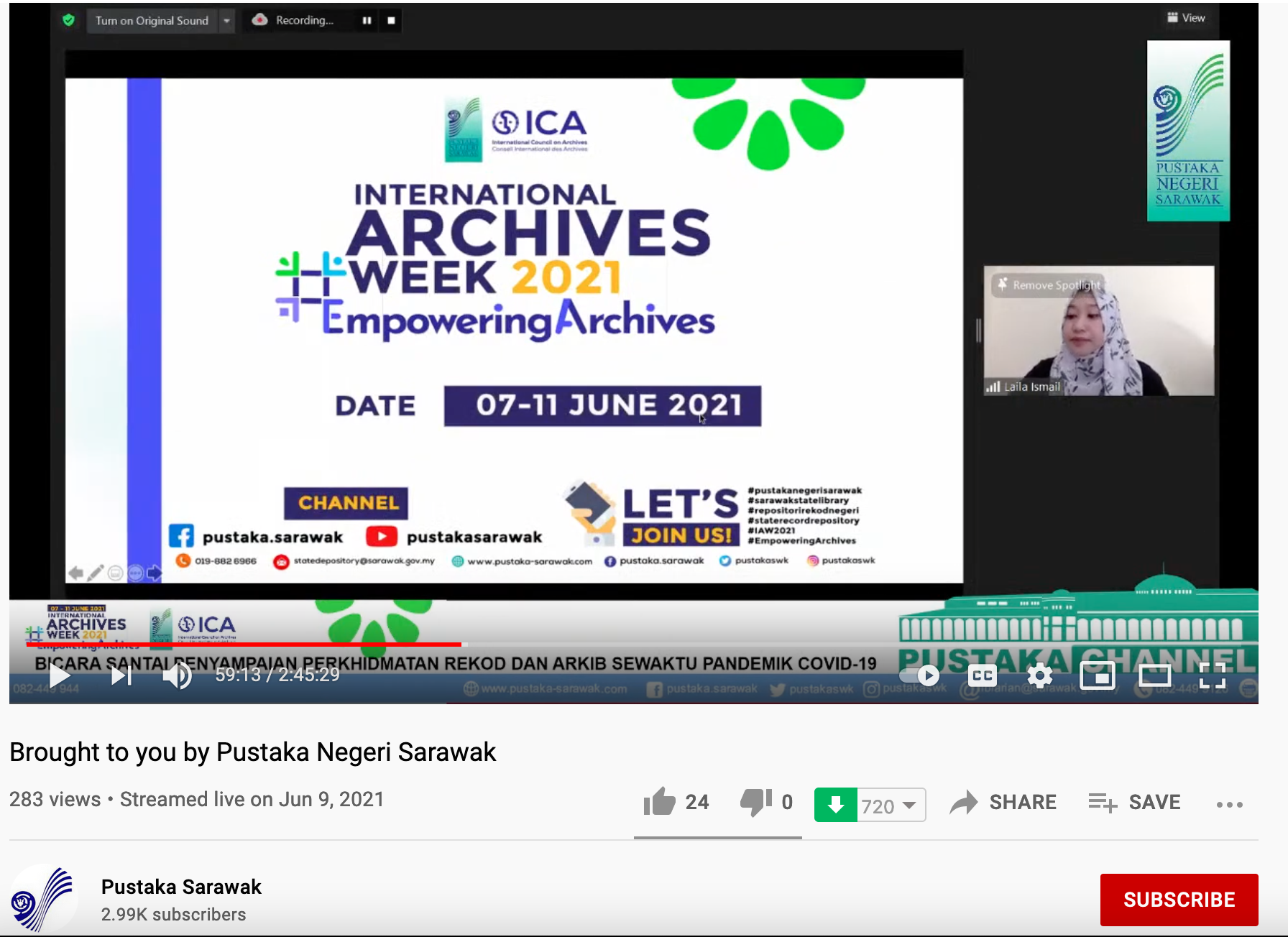The image size is (1288, 937).
Task: Click the slide's pen annotation icon
Action: [95, 573]
